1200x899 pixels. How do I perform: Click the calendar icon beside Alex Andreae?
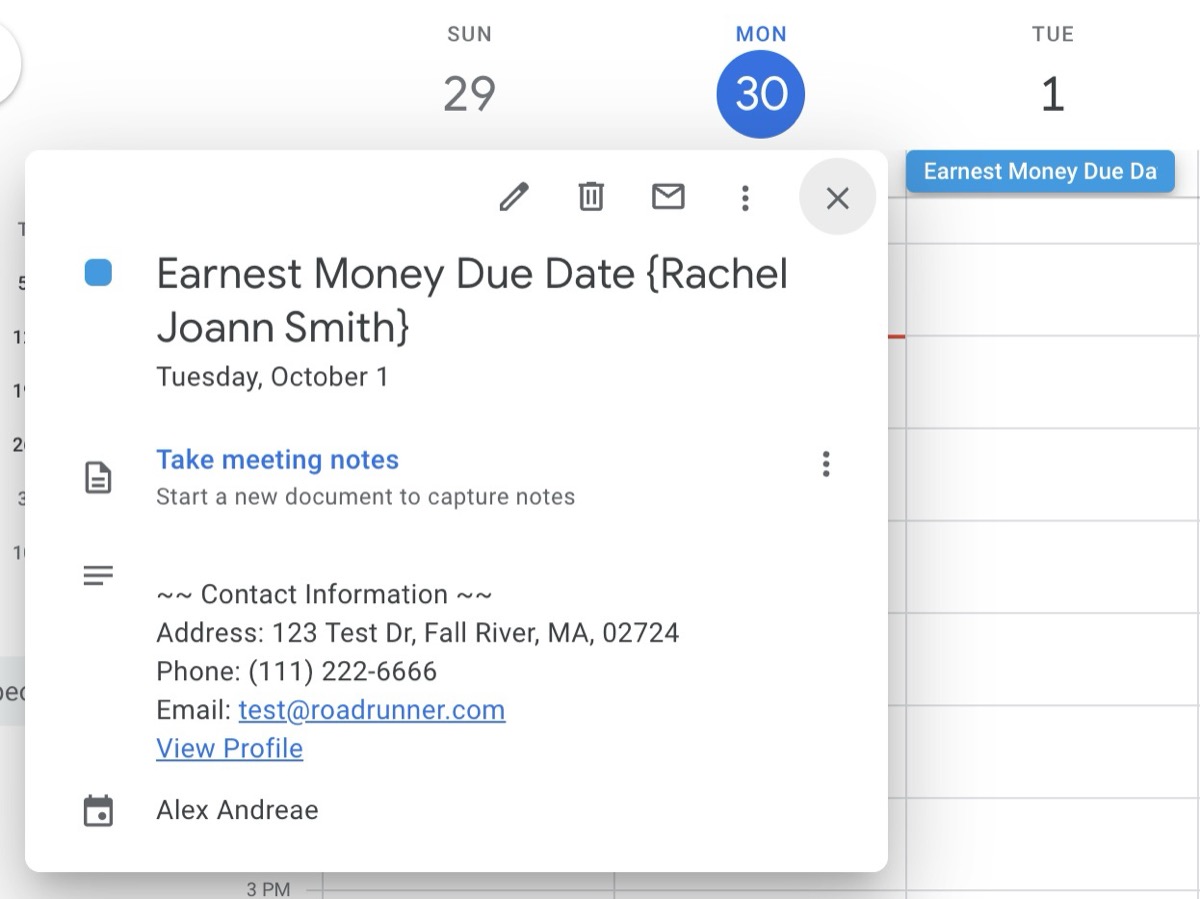[x=98, y=811]
